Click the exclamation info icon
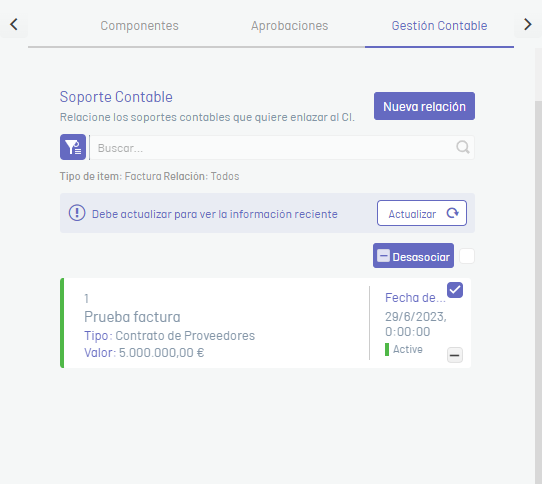Image resolution: width=546 pixels, height=490 pixels. 77,213
